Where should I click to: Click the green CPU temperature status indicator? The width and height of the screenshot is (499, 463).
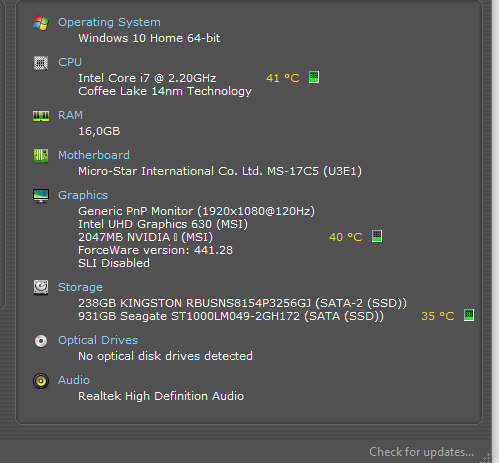click(x=314, y=77)
